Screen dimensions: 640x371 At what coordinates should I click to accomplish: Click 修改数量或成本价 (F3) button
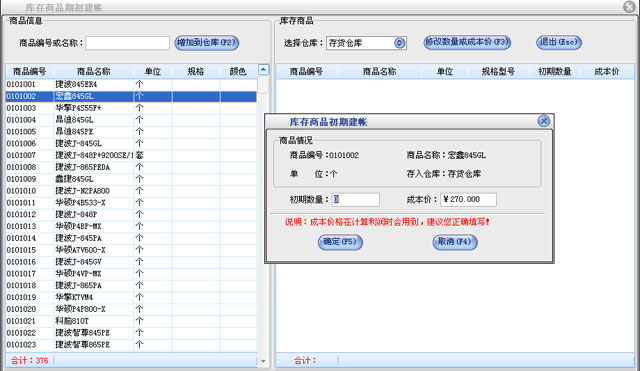pyautogui.click(x=467, y=42)
